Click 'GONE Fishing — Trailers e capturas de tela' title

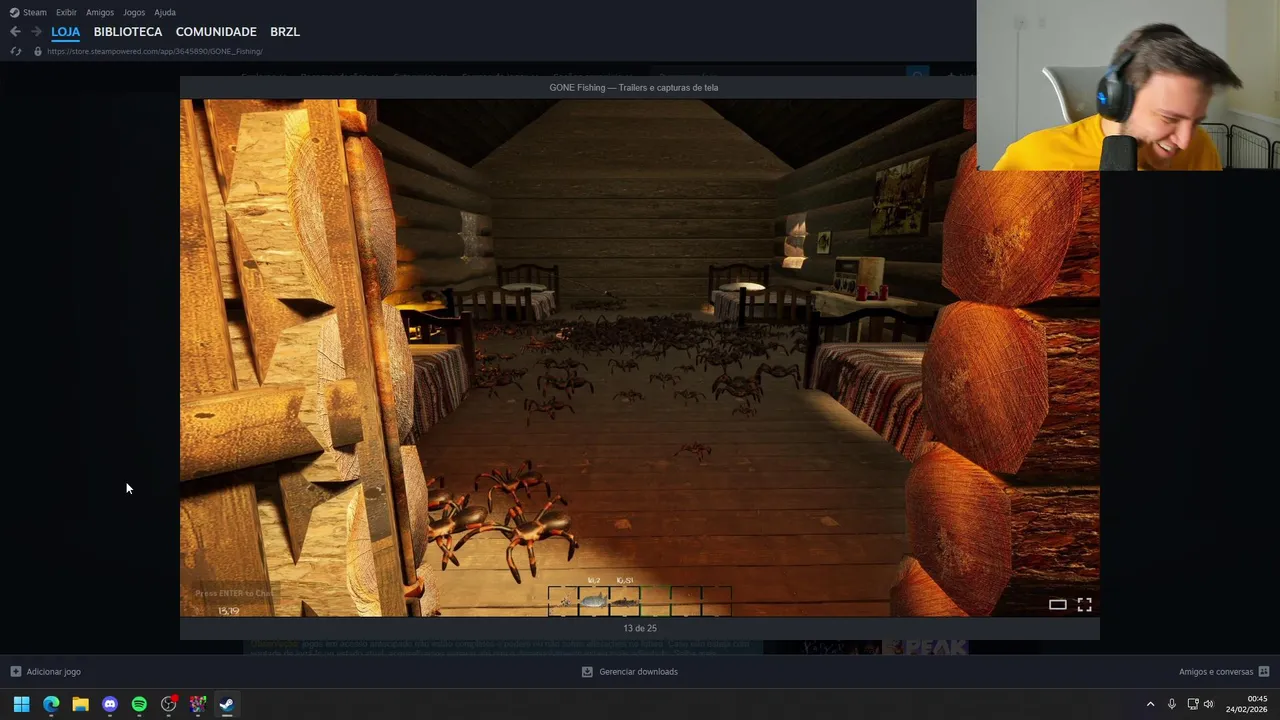[x=634, y=87]
